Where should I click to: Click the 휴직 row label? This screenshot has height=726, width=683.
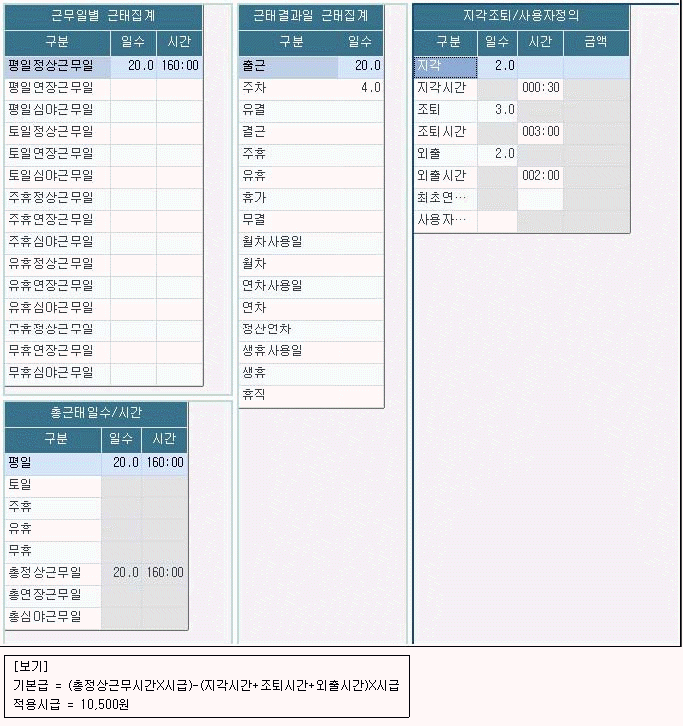pos(254,395)
